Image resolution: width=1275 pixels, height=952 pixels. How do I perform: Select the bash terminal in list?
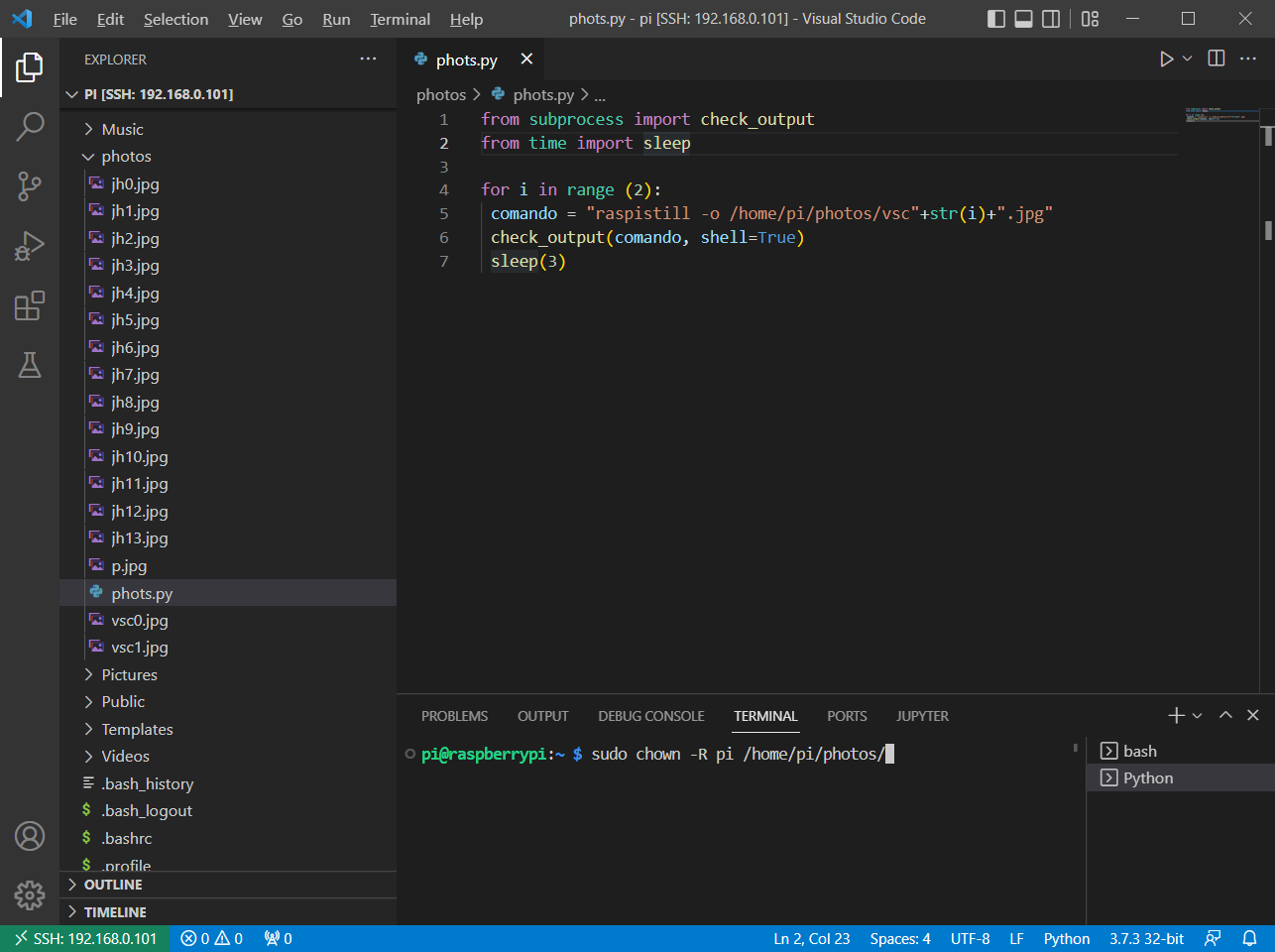click(1180, 751)
